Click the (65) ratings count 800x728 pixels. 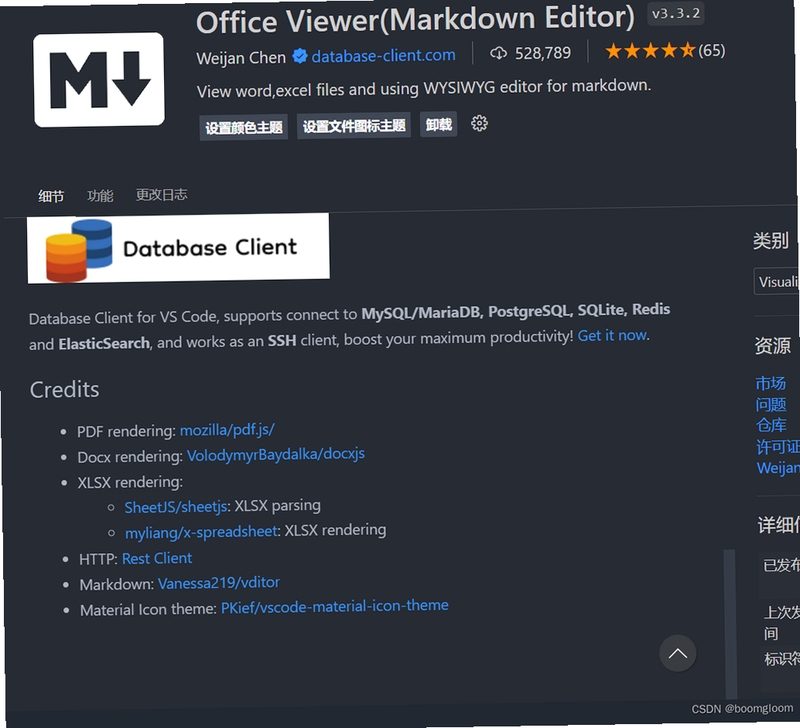(x=711, y=51)
